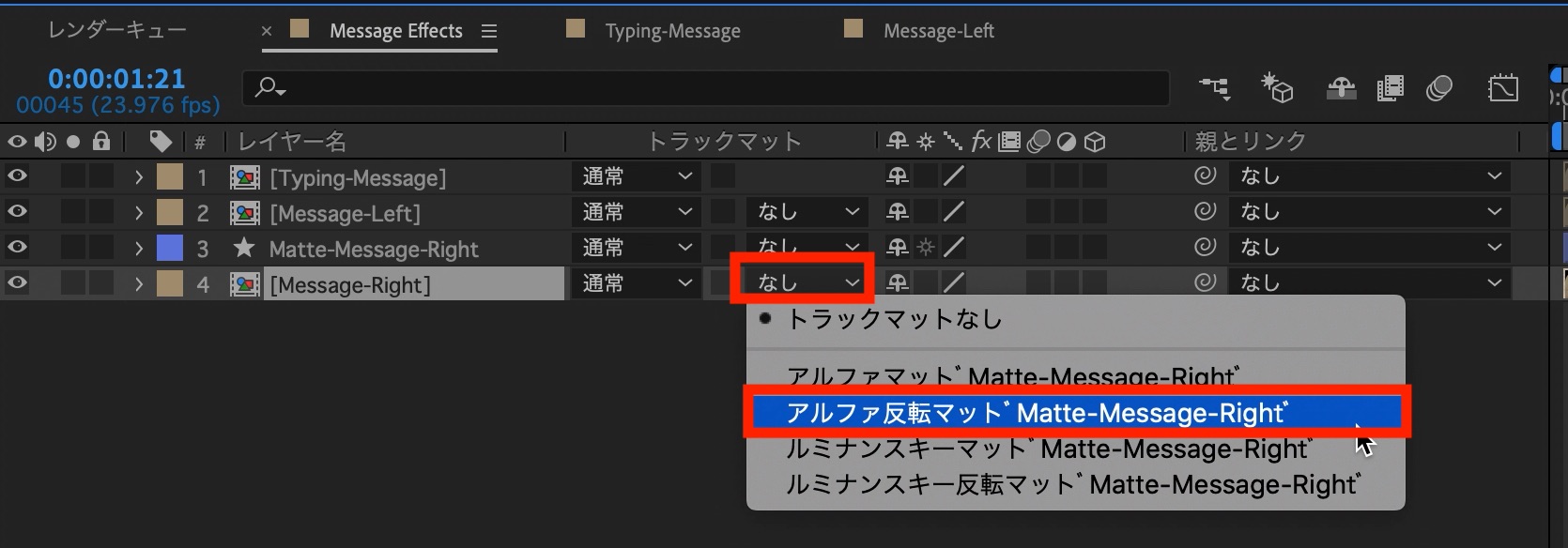The width and height of the screenshot is (1568, 548).
Task: Click pick whip icon for Typing-Message layer
Action: click(x=1205, y=175)
